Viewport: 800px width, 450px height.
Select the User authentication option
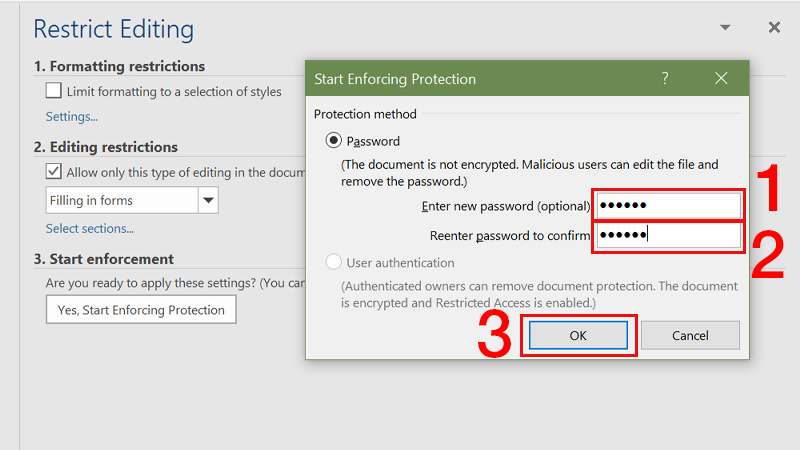pyautogui.click(x=333, y=263)
